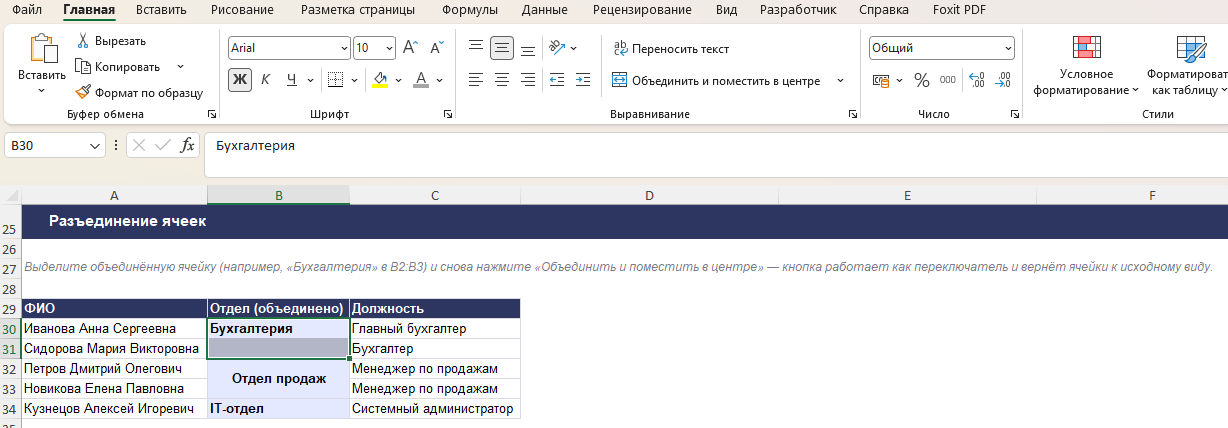The height and width of the screenshot is (428, 1228).
Task: Open Шрифт dialog launcher
Action: click(446, 115)
